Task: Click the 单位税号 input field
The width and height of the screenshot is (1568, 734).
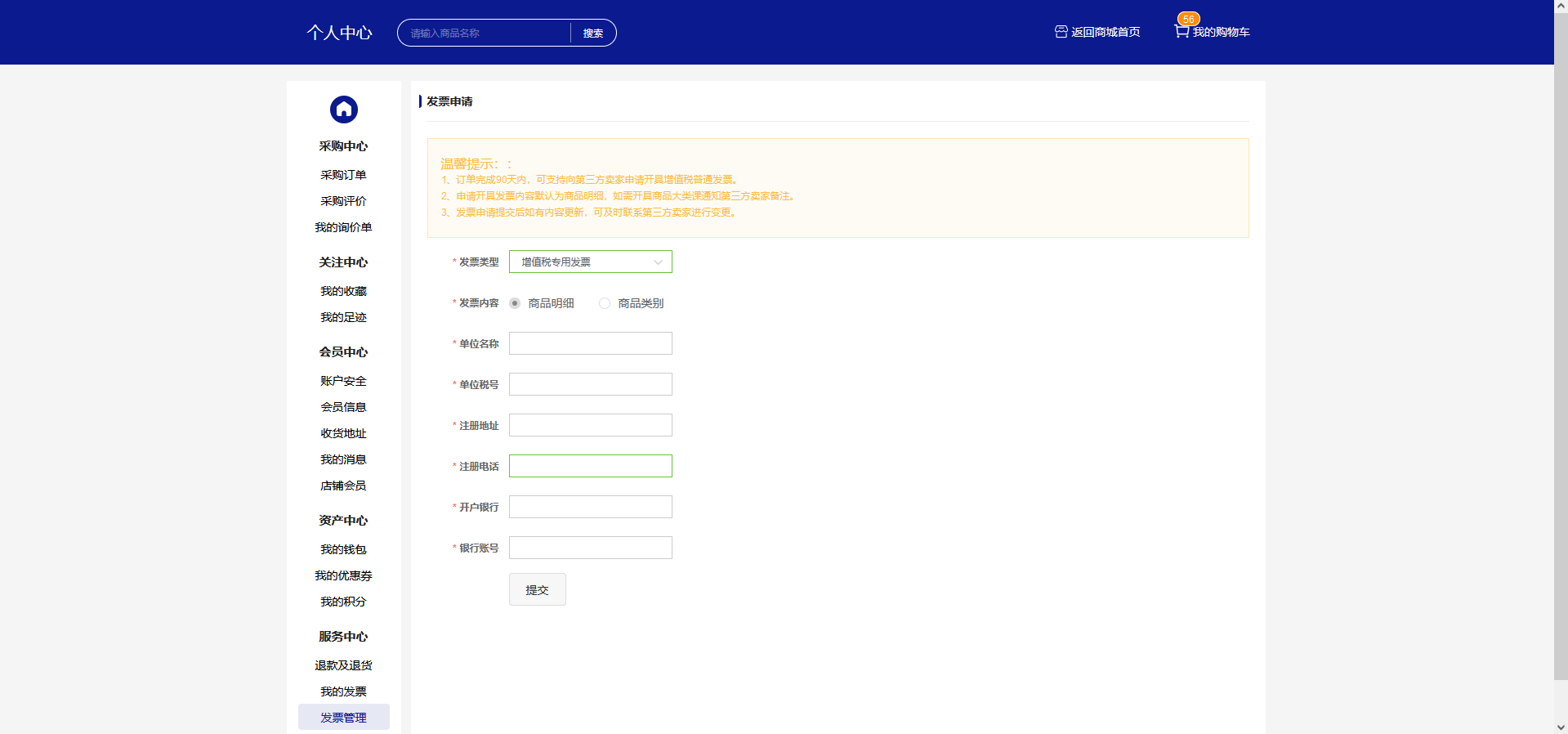Action: point(590,384)
